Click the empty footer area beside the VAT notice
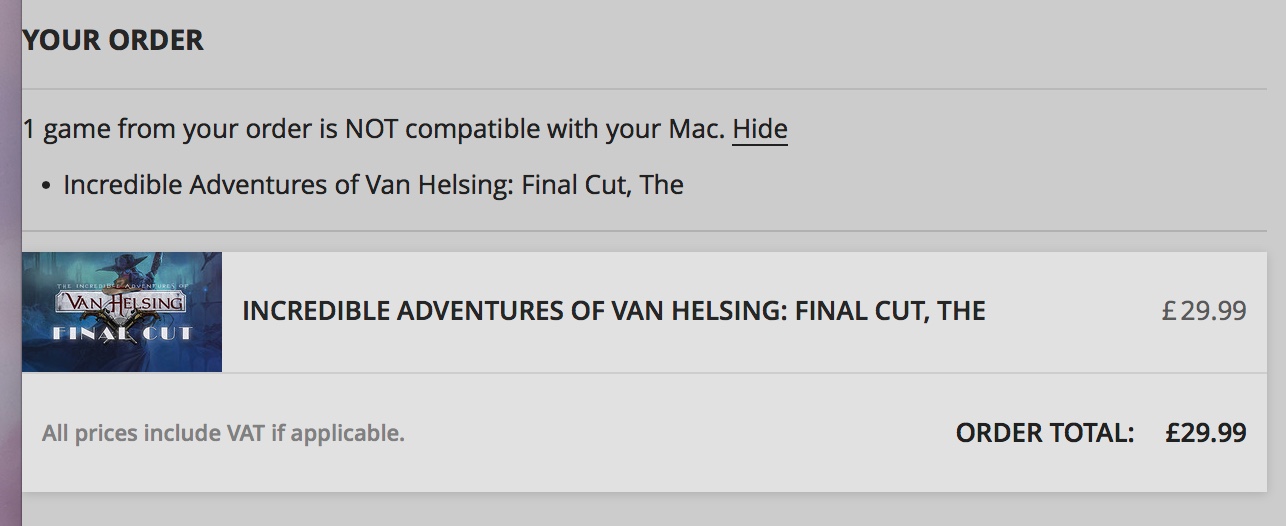1286x526 pixels. coord(680,434)
